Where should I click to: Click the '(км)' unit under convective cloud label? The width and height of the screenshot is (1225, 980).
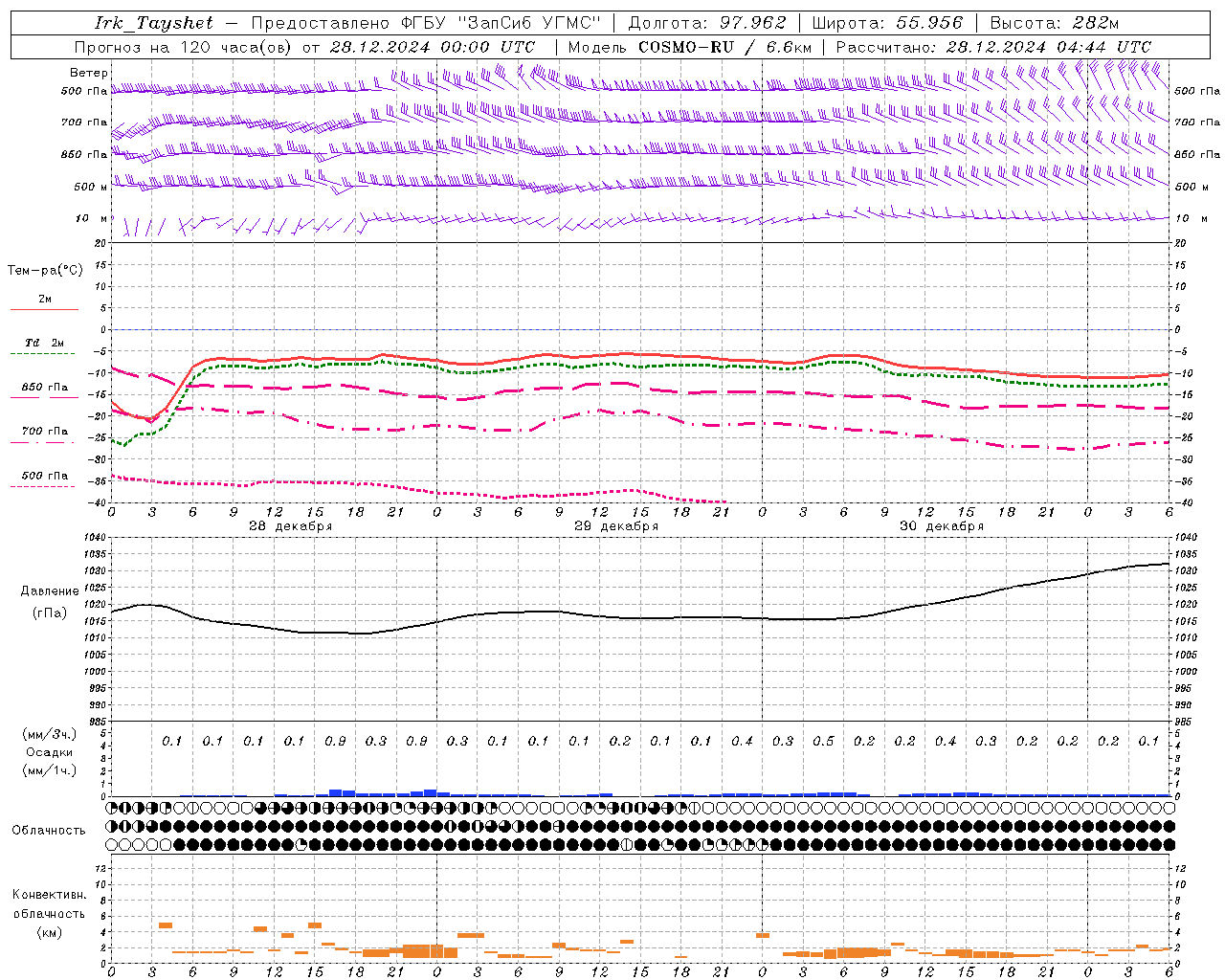[49, 932]
